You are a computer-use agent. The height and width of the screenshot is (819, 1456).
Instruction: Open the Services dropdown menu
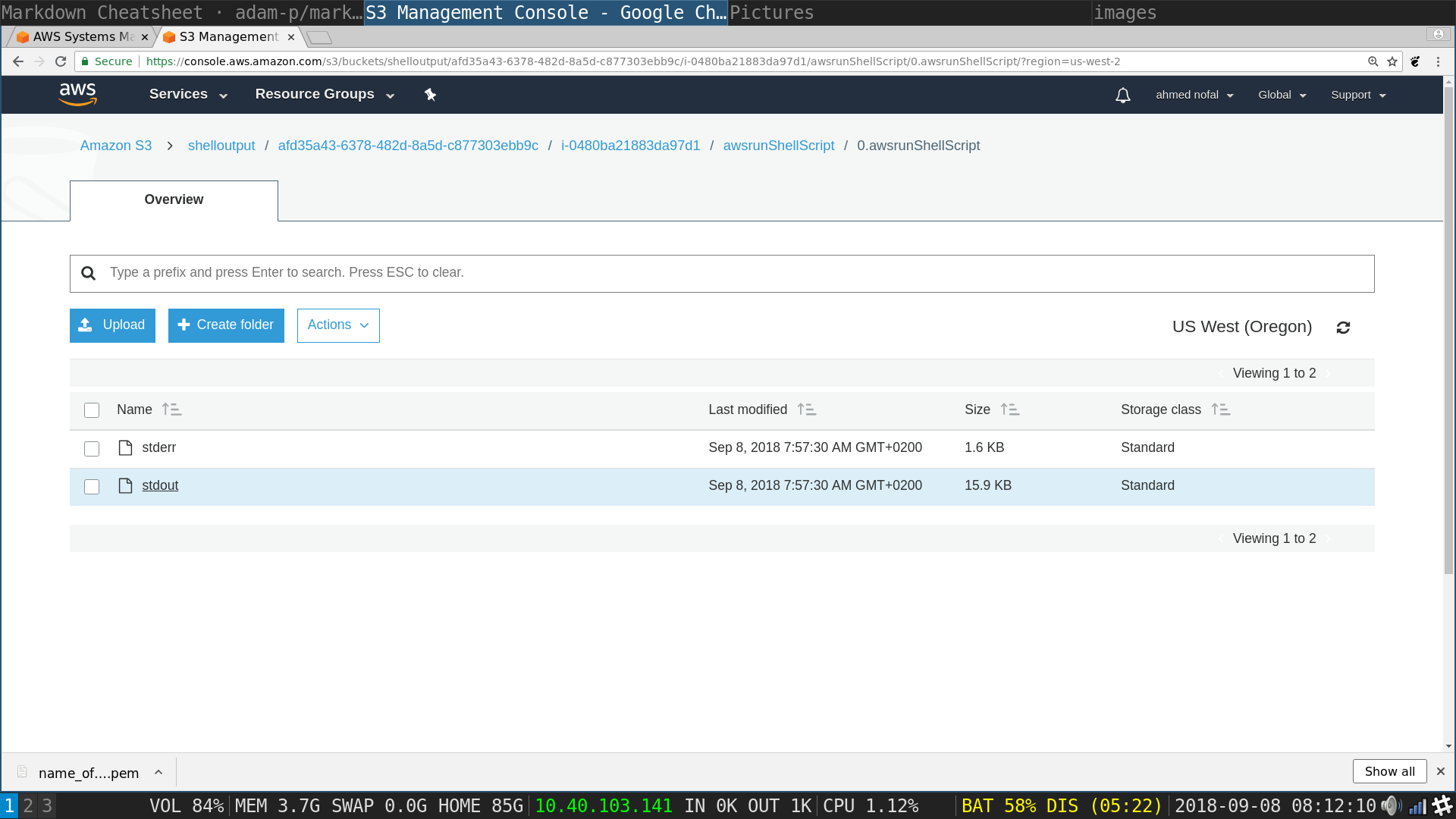coord(188,94)
